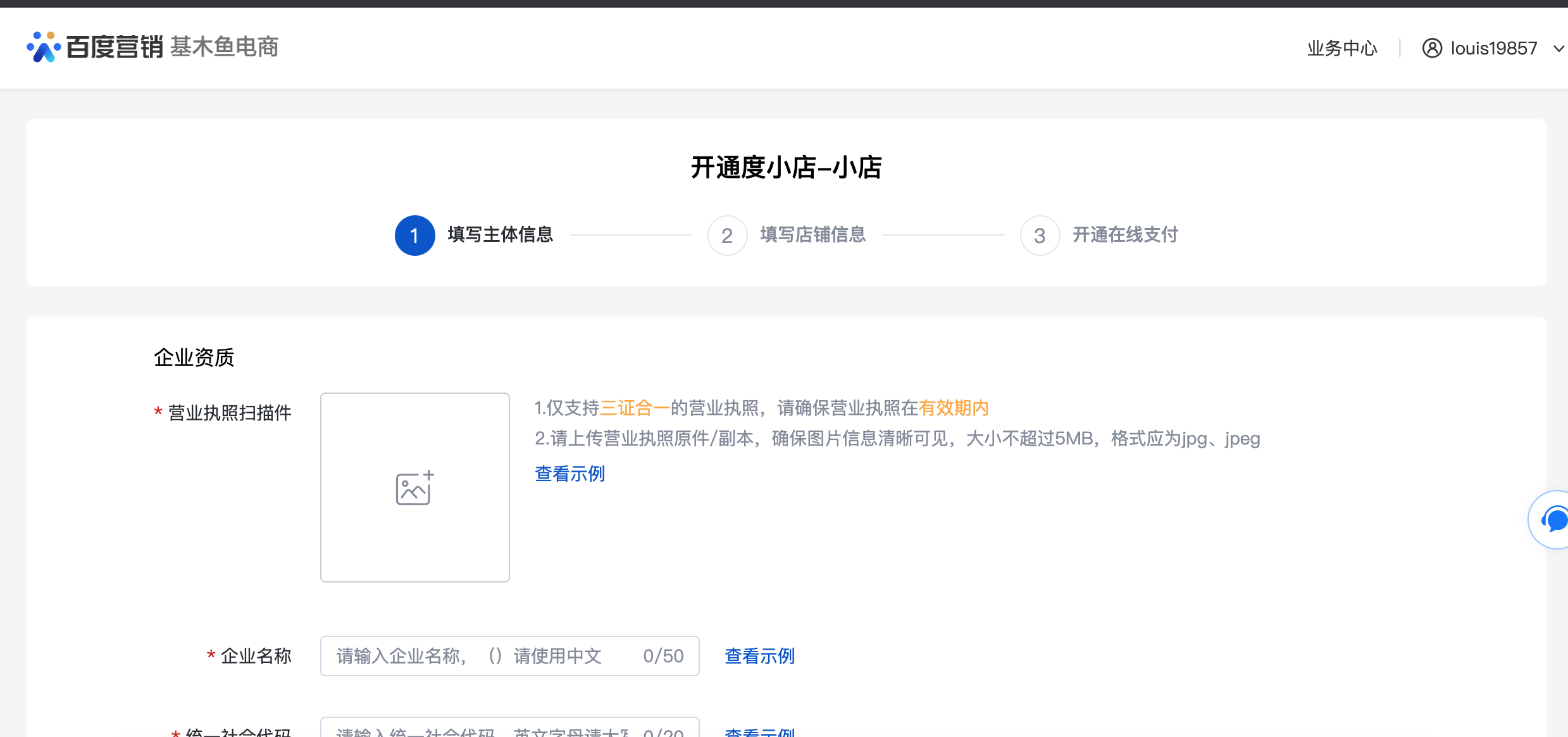Screen dimensions: 1568x737
Task: Click the 开通度小店-小店 page title
Action: (786, 168)
